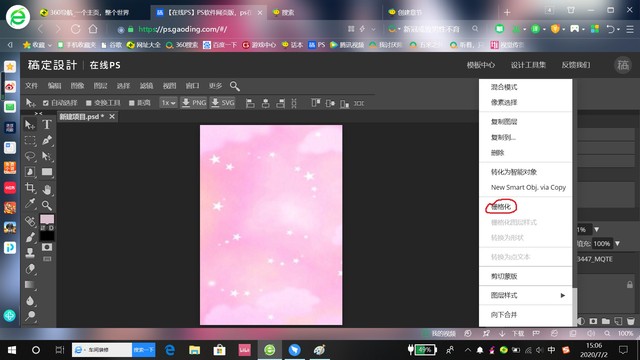The width and height of the screenshot is (640, 360).
Task: Click the PNG export button
Action: tap(194, 103)
